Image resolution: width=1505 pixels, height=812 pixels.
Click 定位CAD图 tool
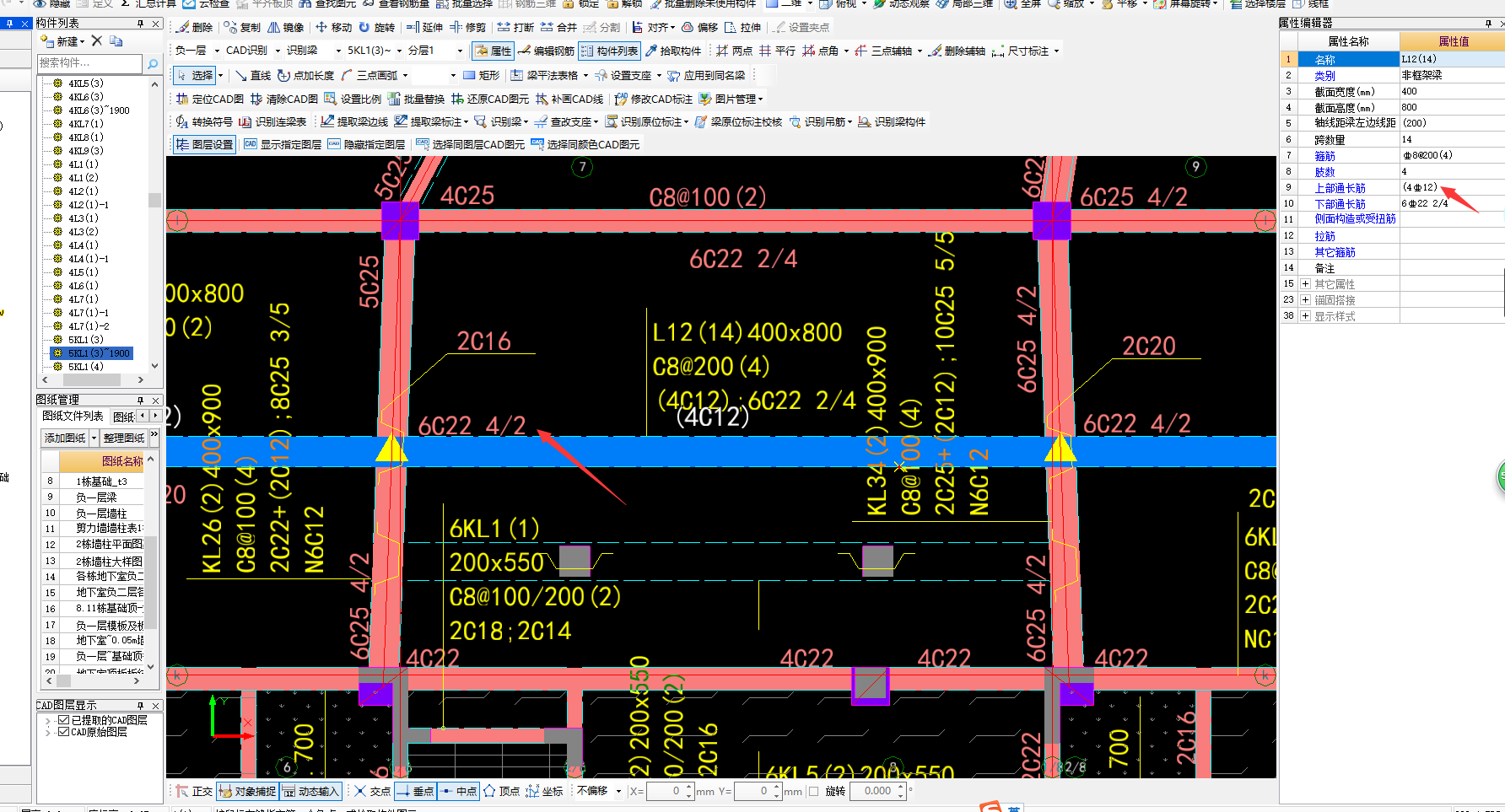(210, 99)
